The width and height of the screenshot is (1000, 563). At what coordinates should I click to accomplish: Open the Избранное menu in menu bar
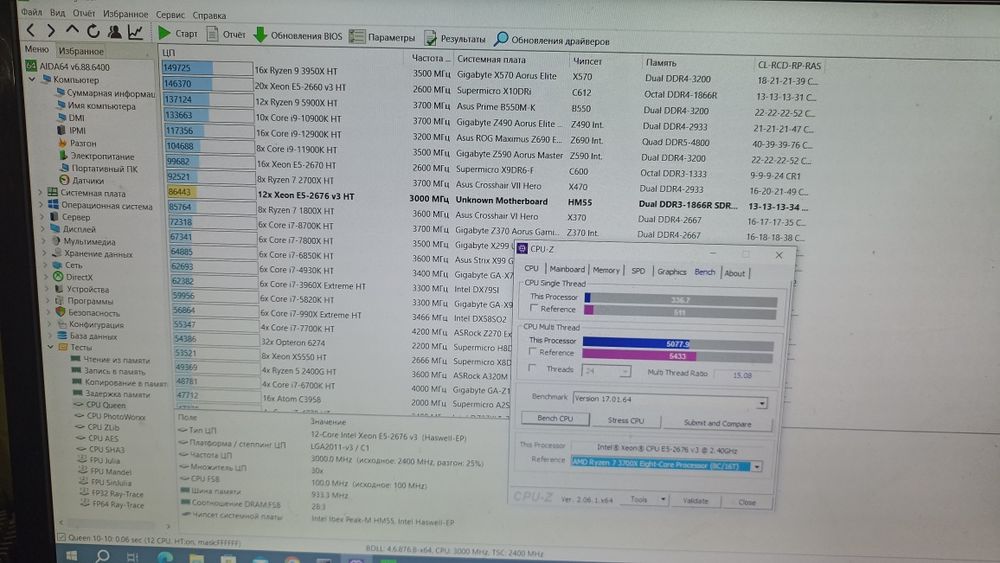point(125,13)
